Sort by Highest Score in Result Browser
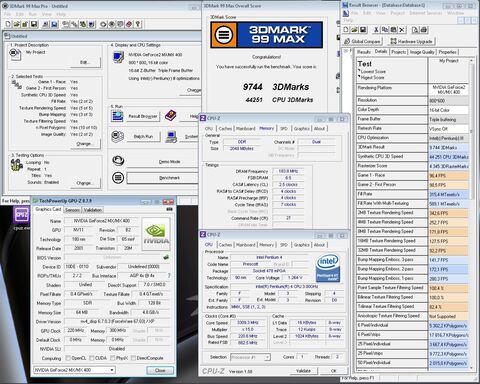This screenshot has width=480, height=384. click(x=372, y=78)
